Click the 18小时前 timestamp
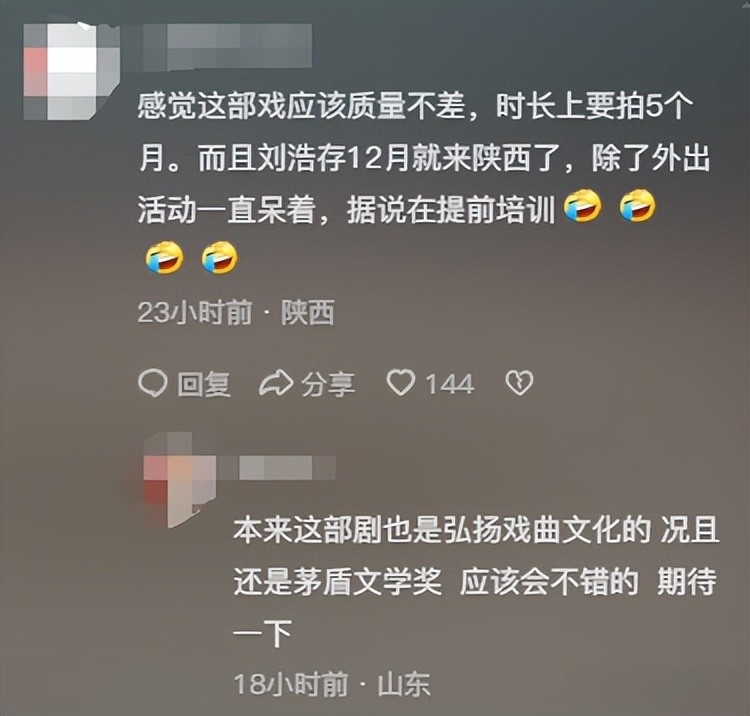 click(290, 684)
